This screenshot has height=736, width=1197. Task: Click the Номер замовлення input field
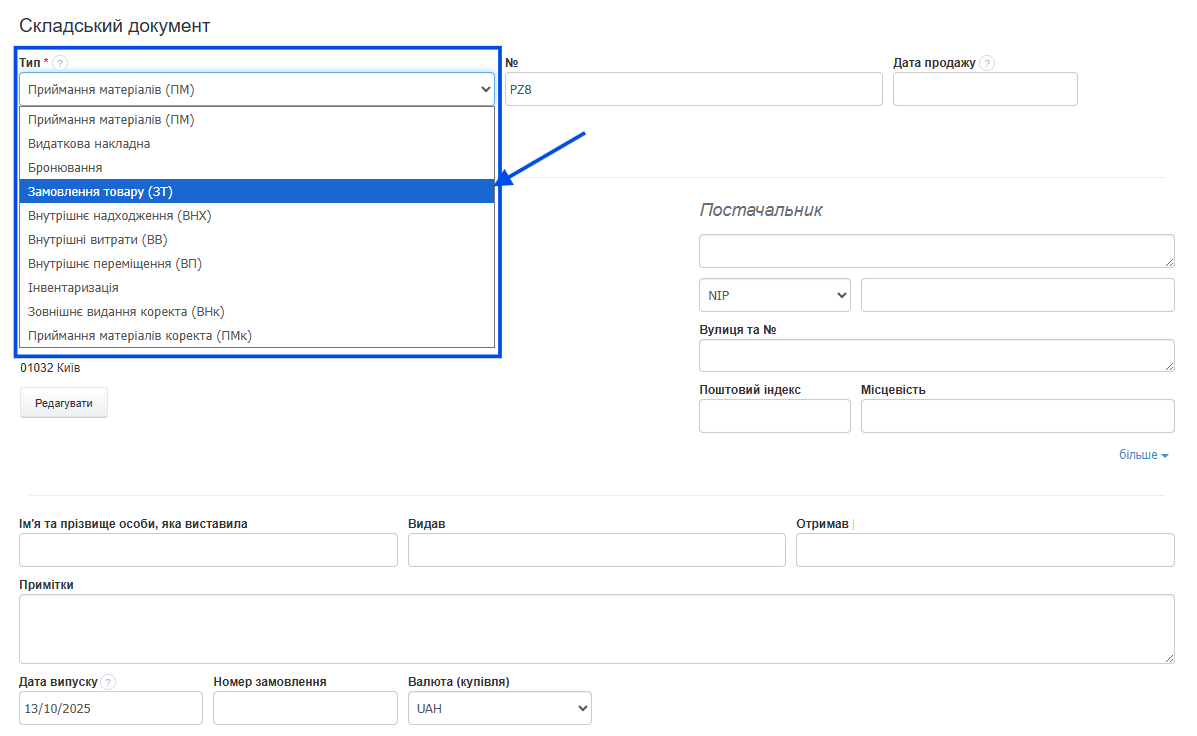click(305, 708)
